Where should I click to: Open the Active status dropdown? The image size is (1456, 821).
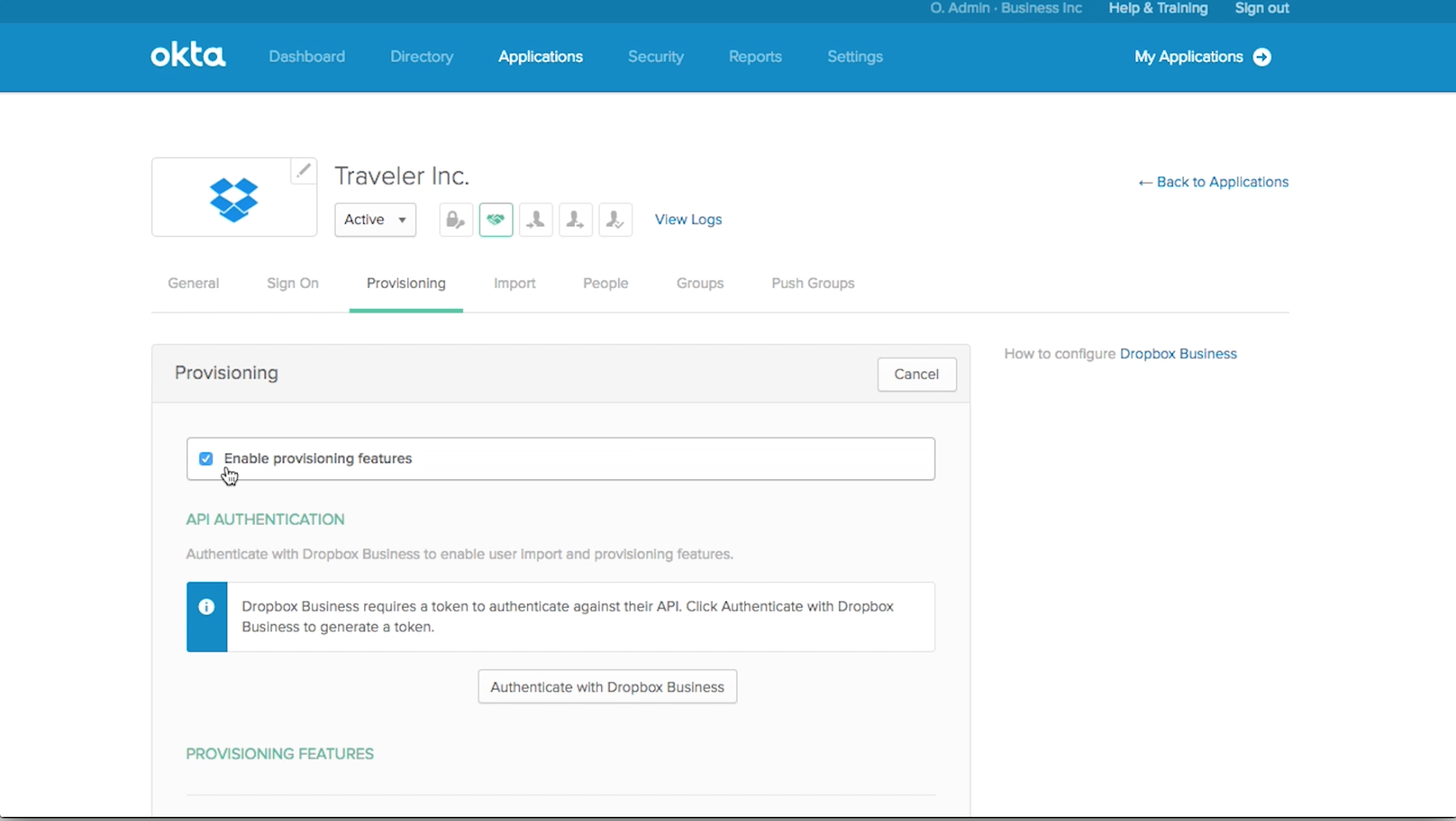click(x=375, y=219)
